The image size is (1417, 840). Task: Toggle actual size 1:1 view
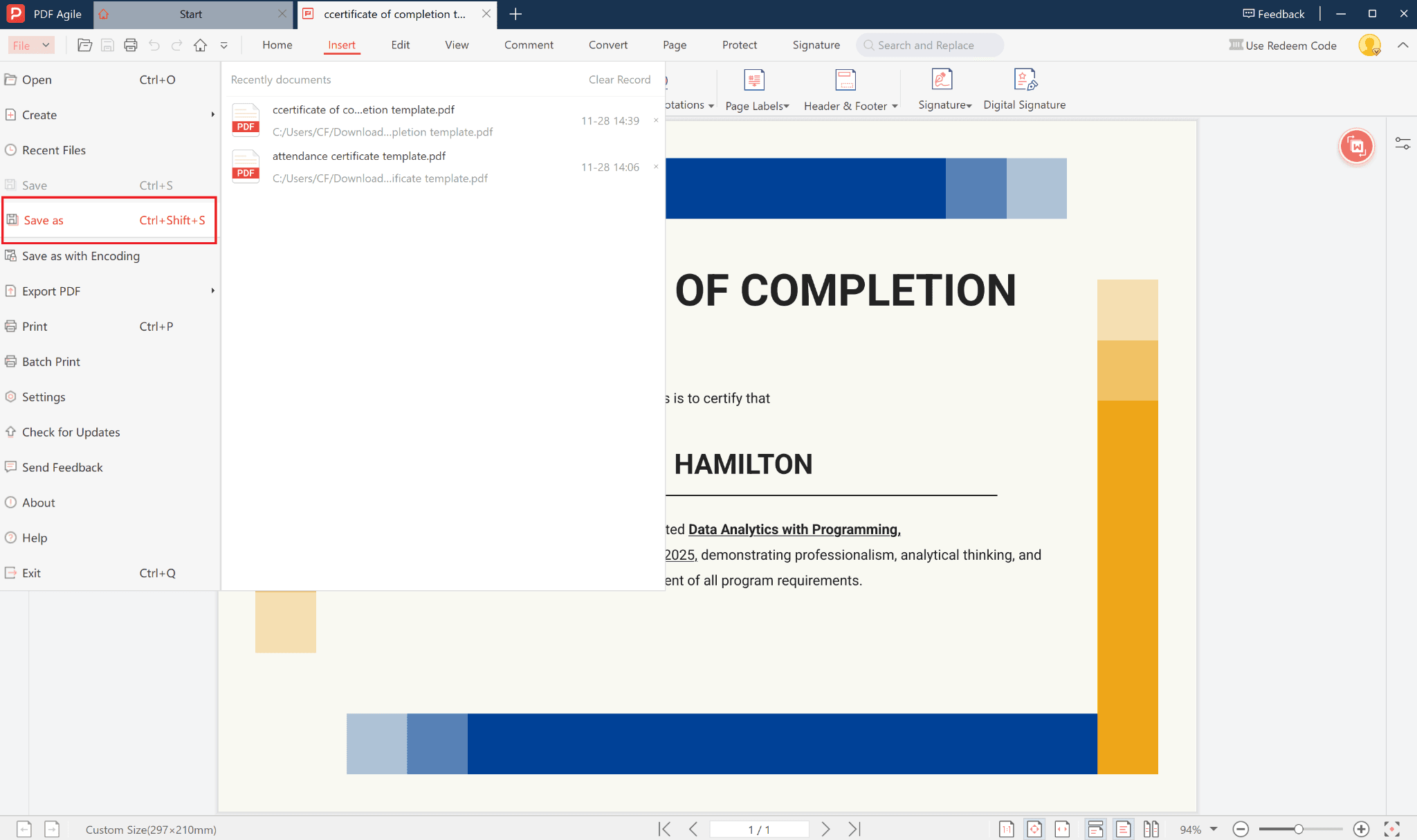pos(1006,829)
